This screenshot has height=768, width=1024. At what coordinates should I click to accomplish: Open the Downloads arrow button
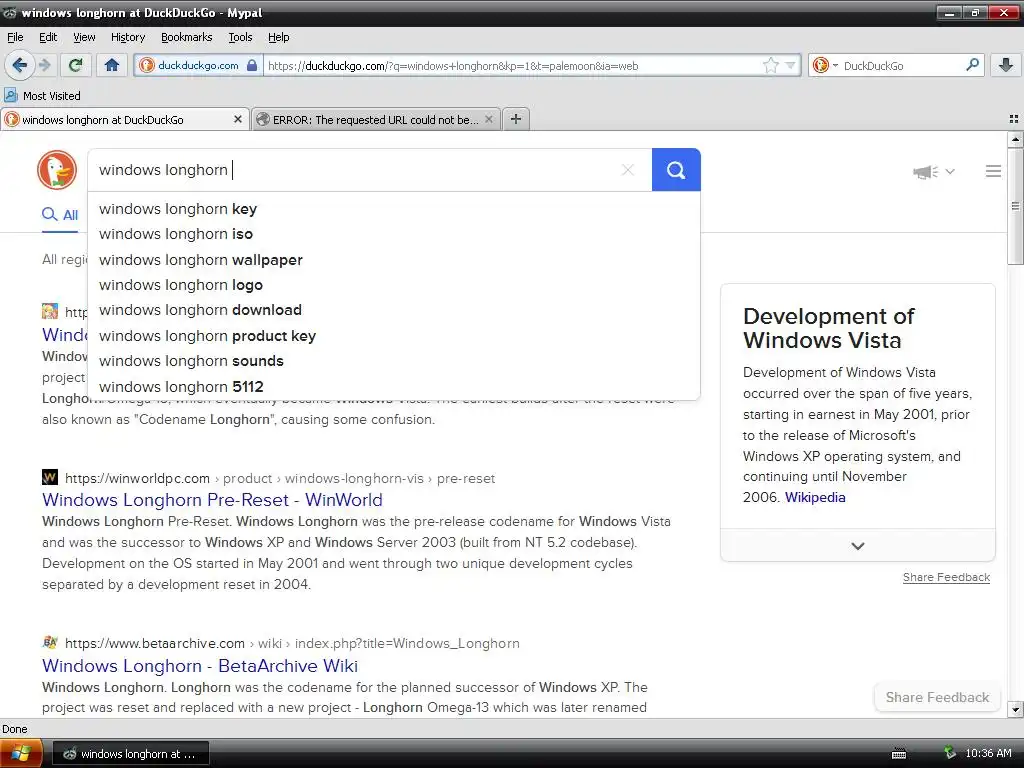pyautogui.click(x=1006, y=65)
